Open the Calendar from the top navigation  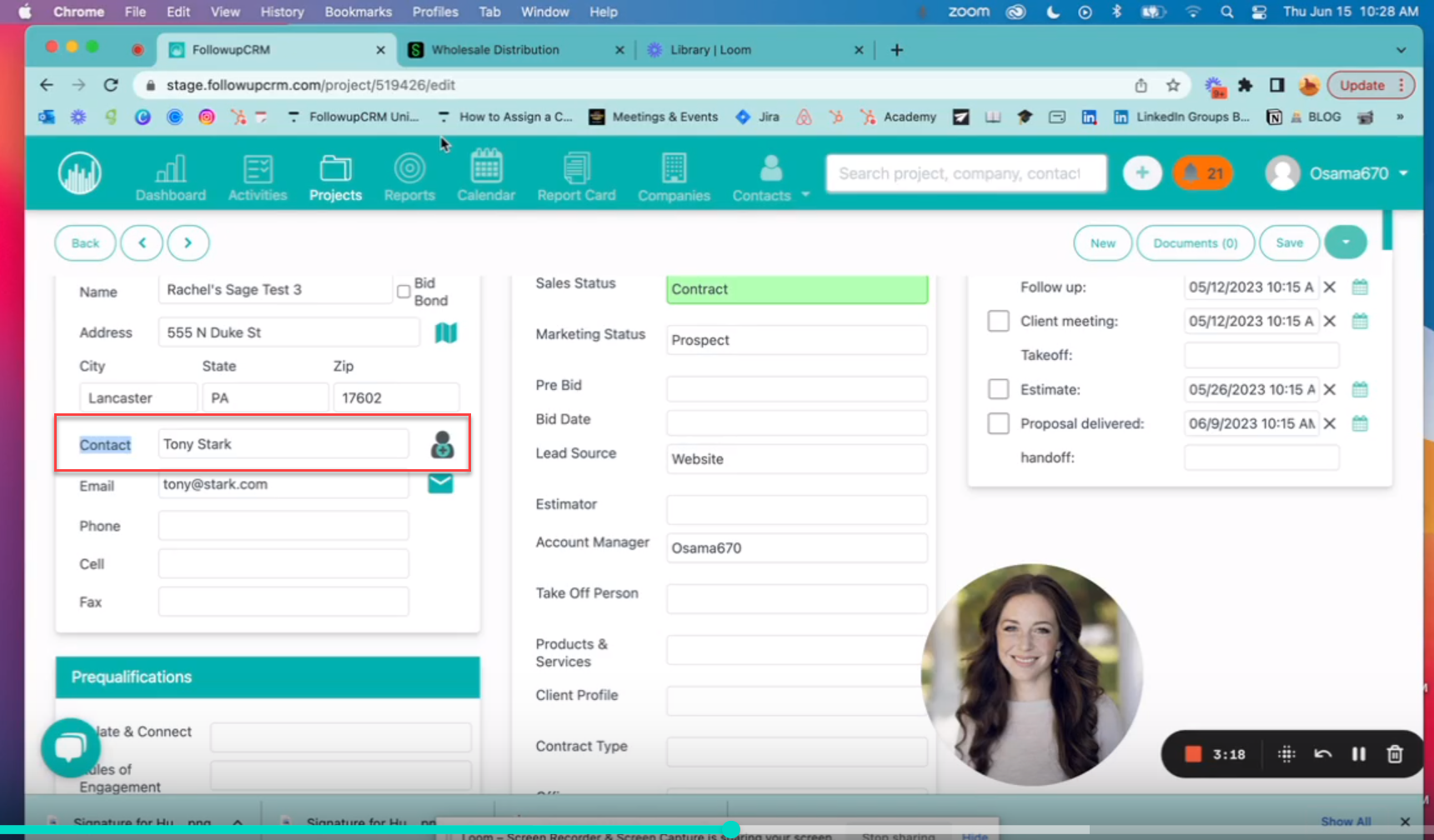[486, 175]
